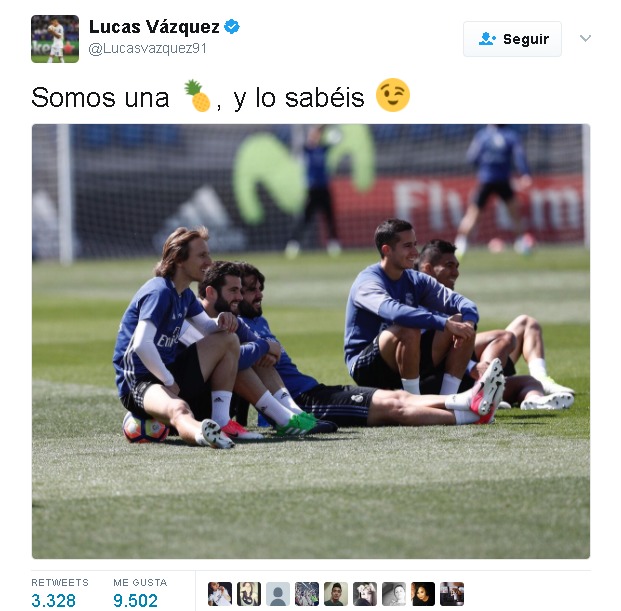Click the blue verified badge
Screen dimensions: 621x611
point(232,27)
